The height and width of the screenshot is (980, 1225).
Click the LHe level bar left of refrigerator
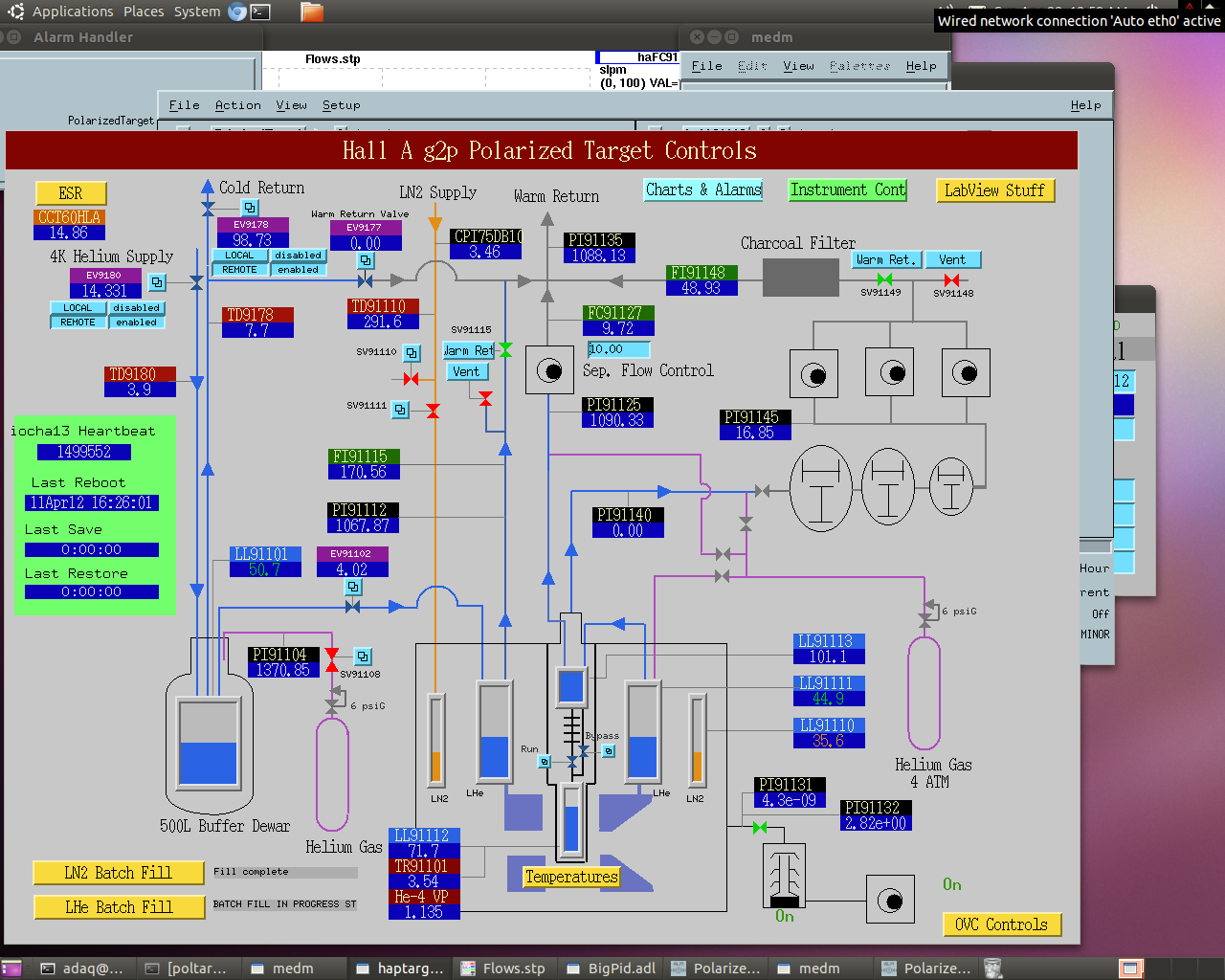point(495,731)
